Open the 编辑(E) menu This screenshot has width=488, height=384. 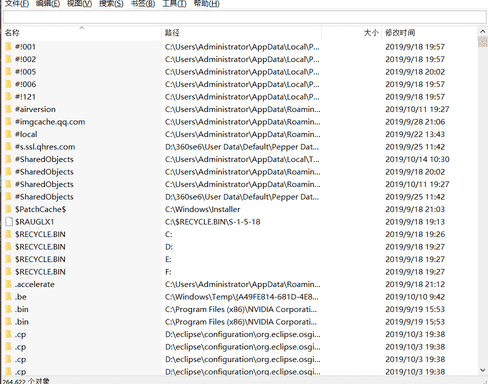click(48, 4)
